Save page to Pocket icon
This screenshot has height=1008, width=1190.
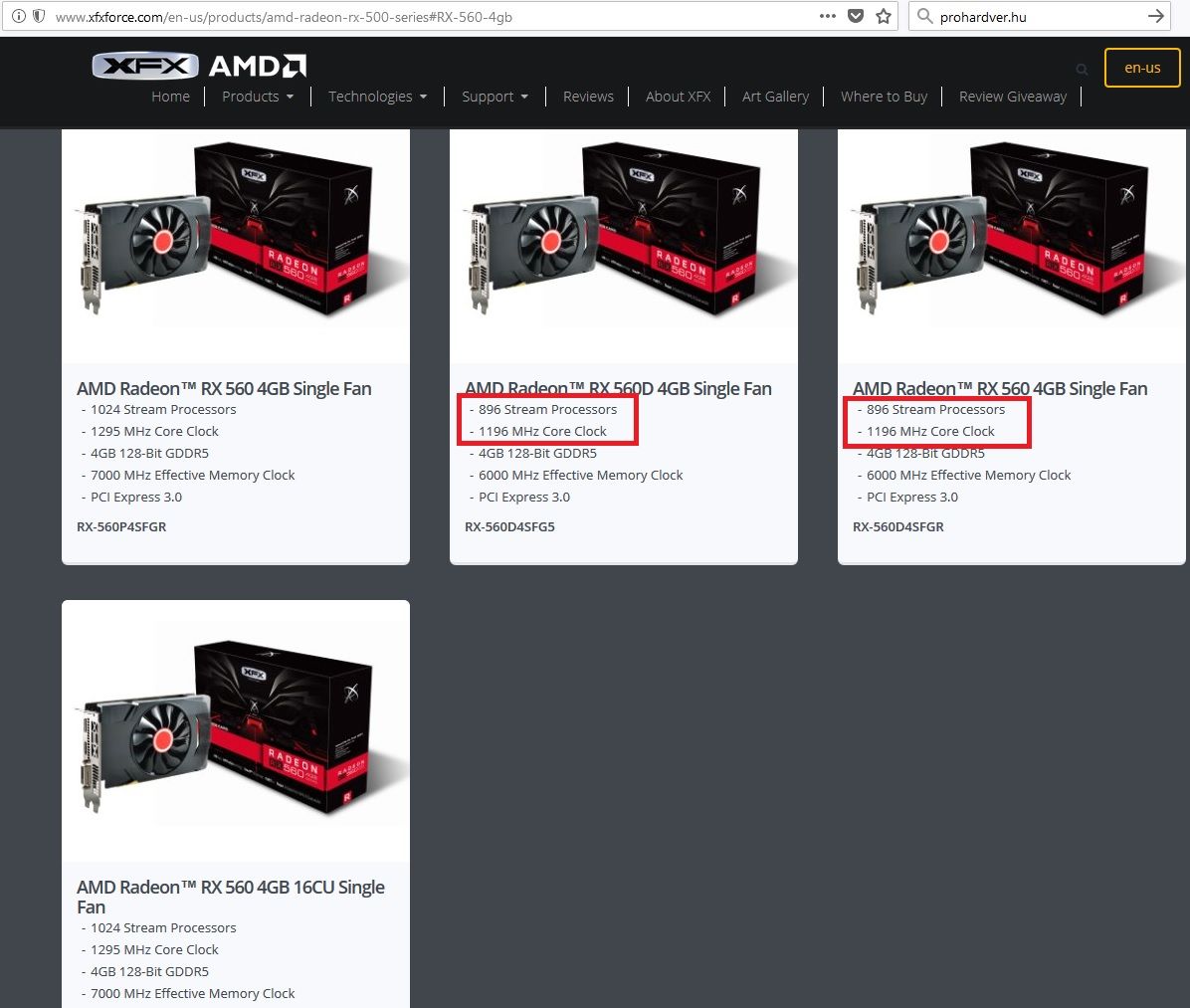[856, 16]
